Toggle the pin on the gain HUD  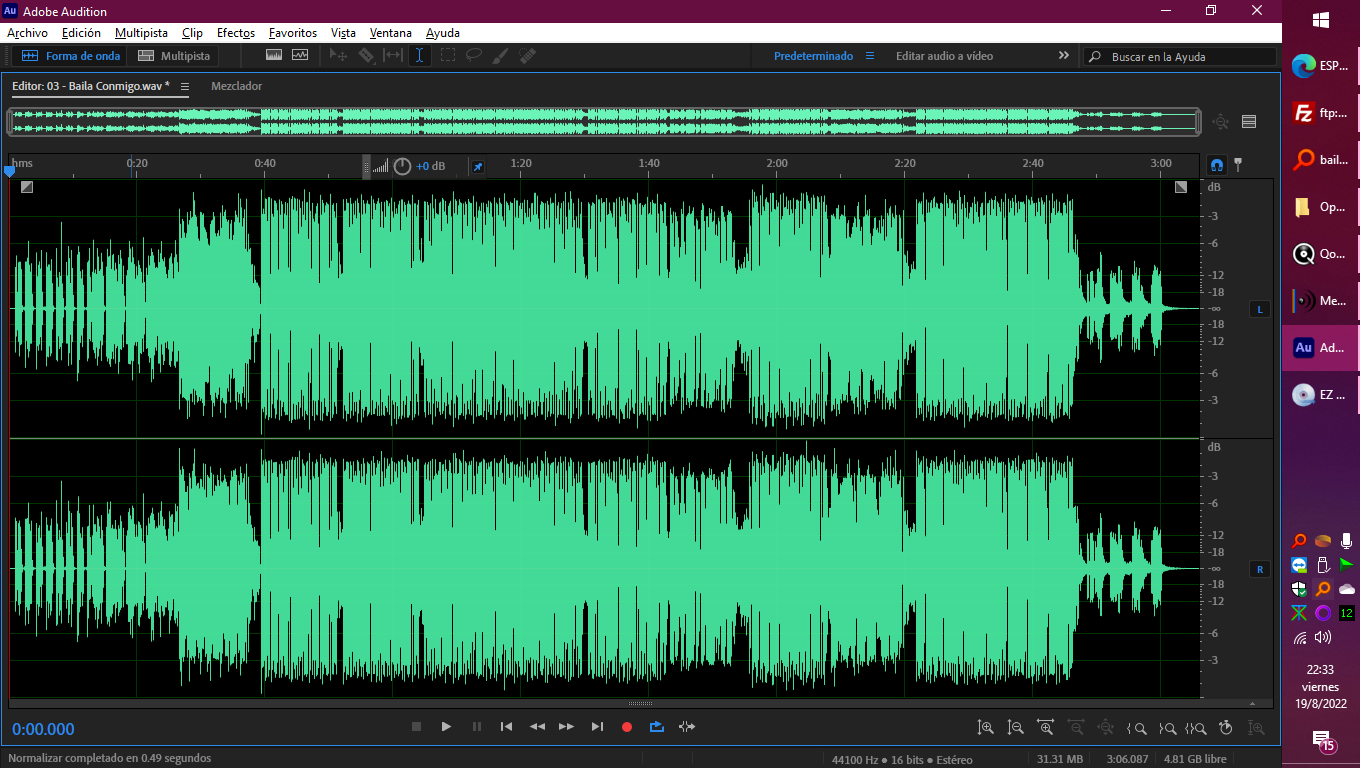pos(478,166)
